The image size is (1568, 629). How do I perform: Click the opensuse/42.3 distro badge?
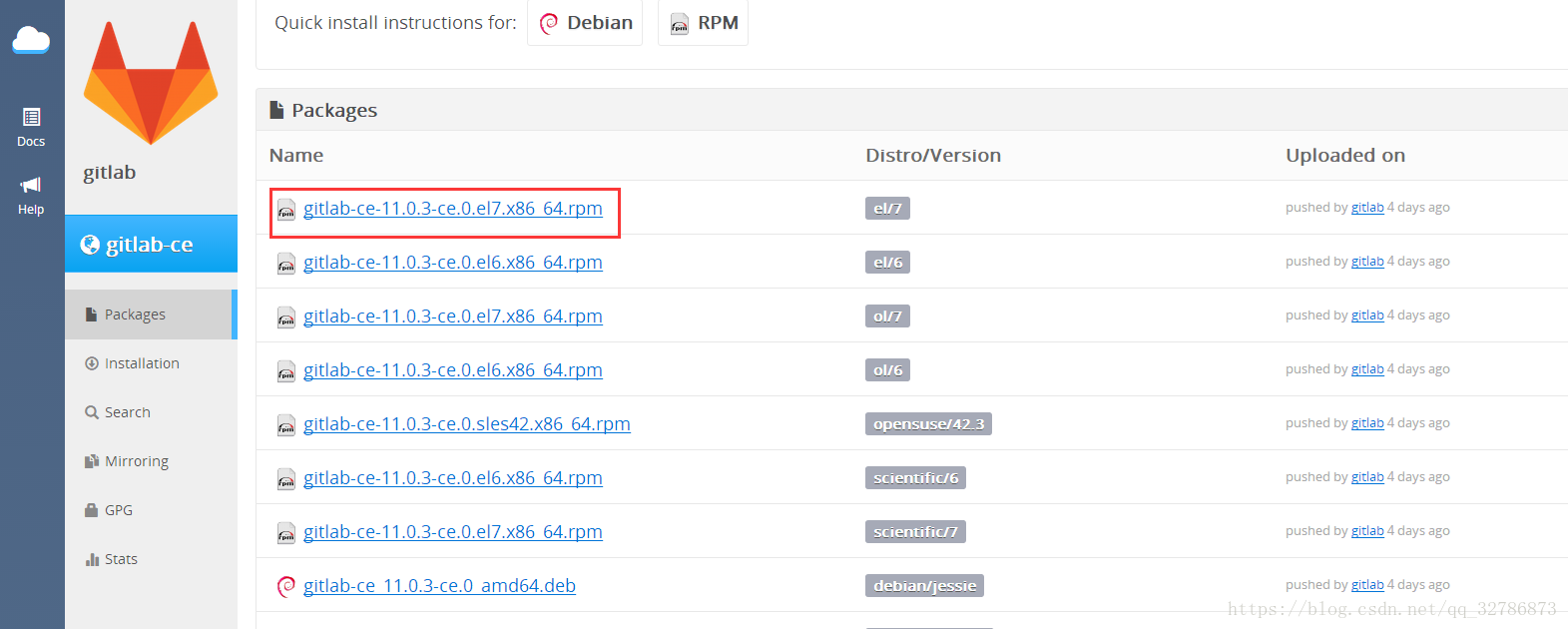coord(928,423)
